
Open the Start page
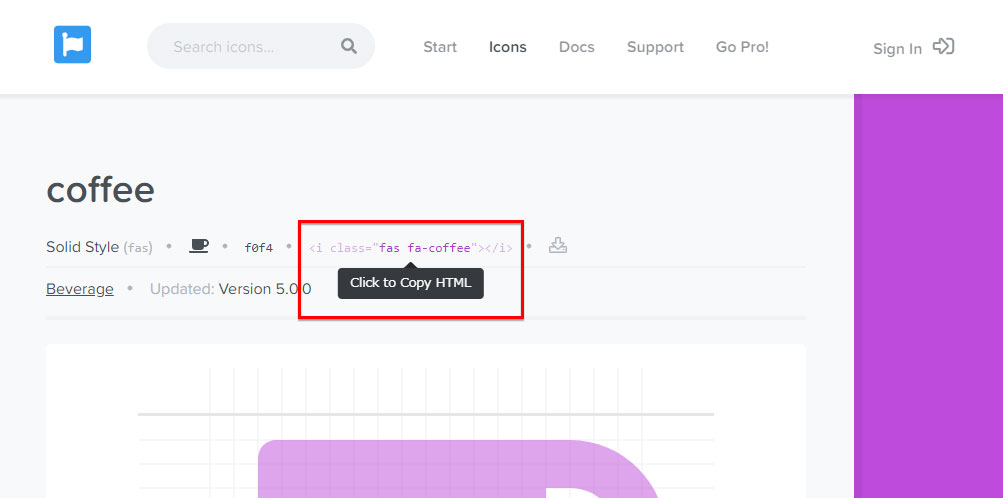(440, 47)
